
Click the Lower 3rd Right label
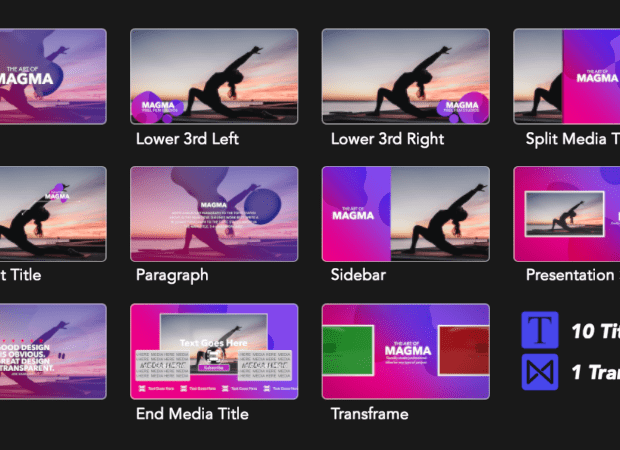pos(388,139)
